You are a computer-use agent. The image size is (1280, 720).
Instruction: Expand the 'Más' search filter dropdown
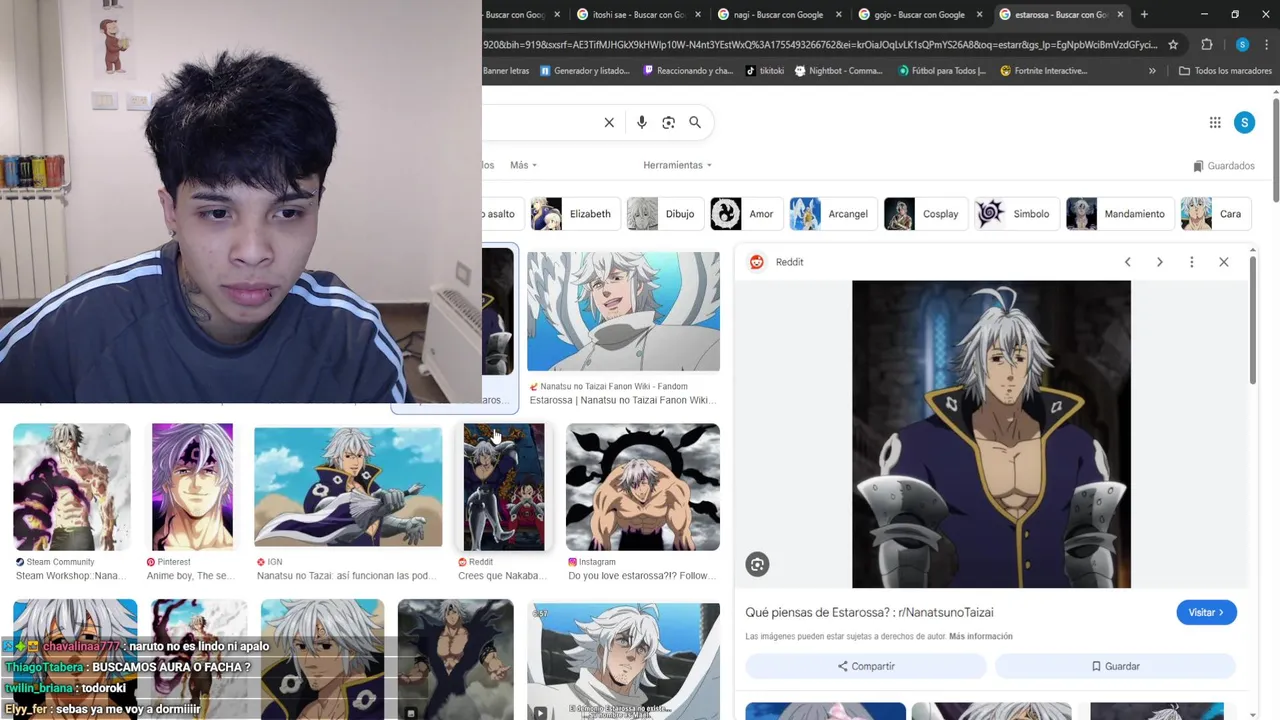pos(523,165)
